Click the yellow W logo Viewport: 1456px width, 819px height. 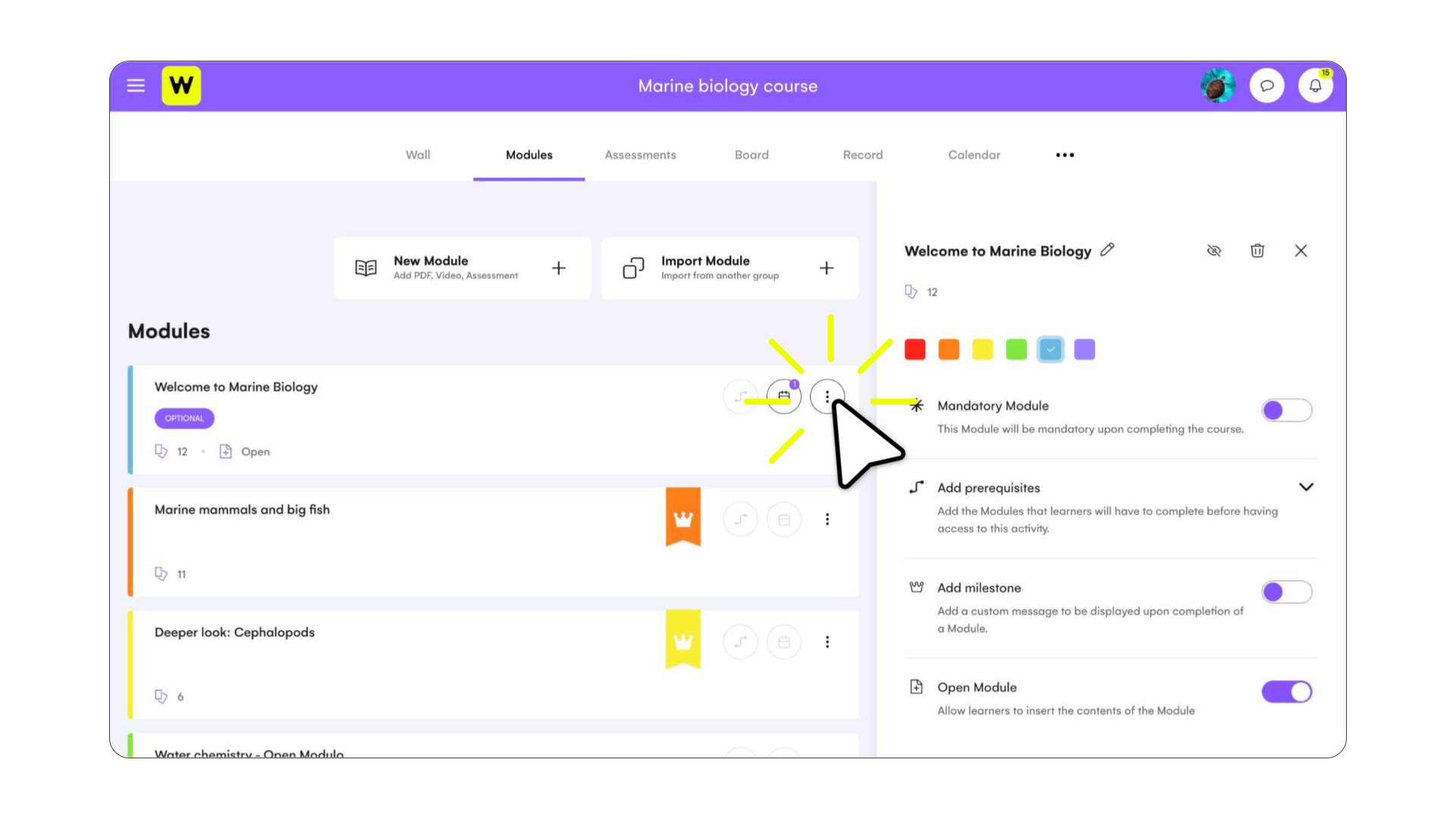[x=181, y=86]
